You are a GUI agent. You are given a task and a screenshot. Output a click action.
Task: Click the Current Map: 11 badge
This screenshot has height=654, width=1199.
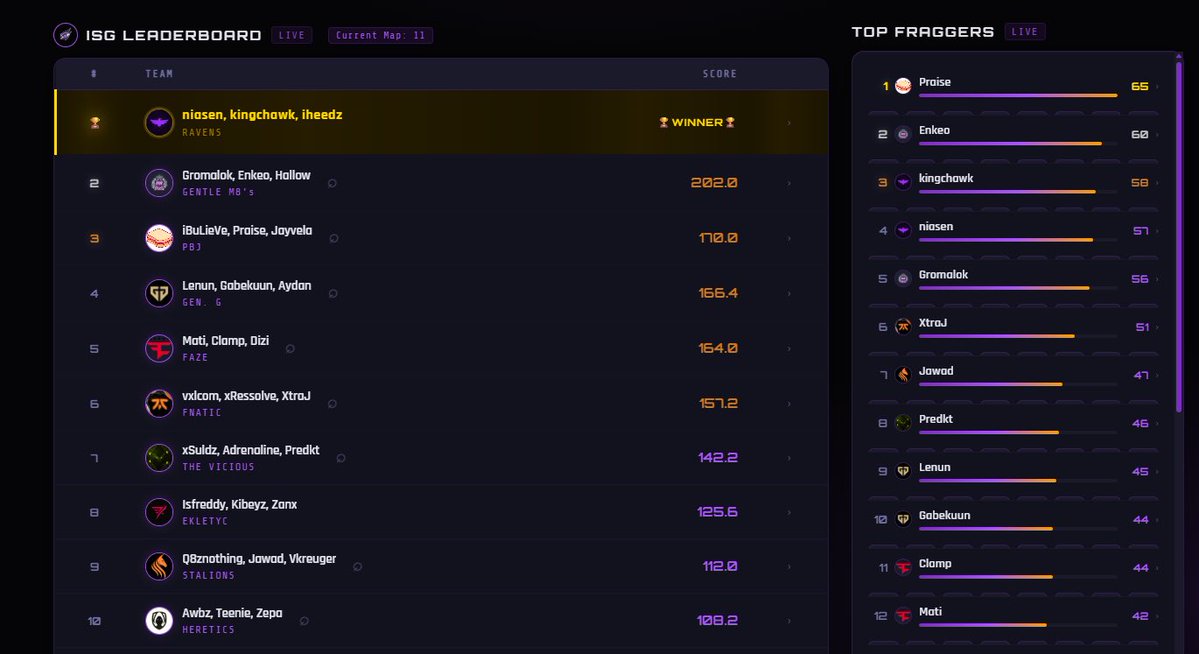click(380, 35)
